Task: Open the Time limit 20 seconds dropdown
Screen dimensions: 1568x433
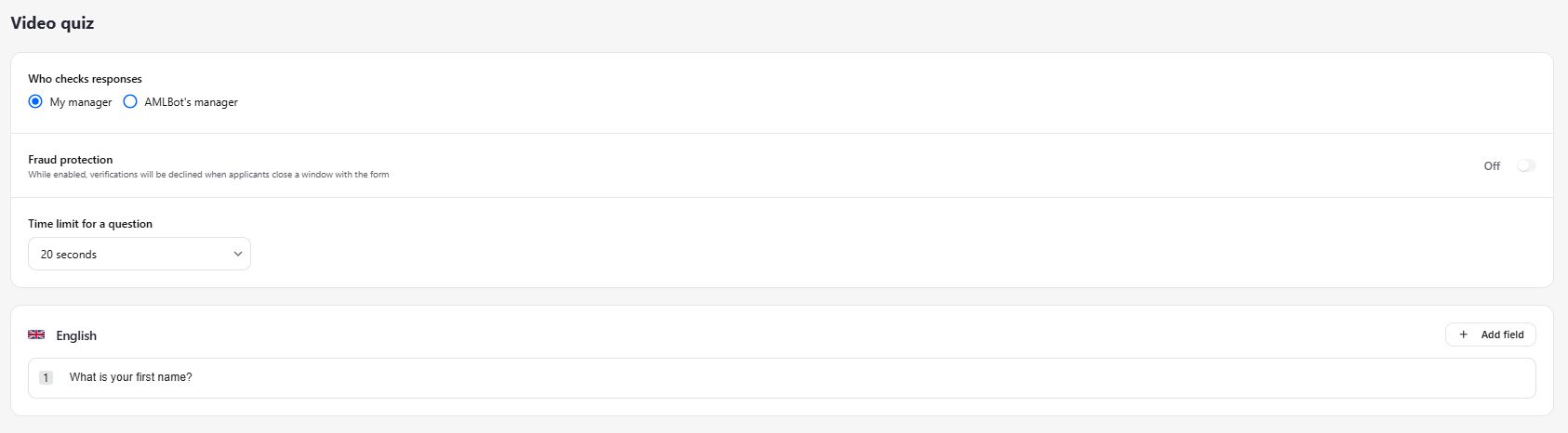Action: (140, 254)
